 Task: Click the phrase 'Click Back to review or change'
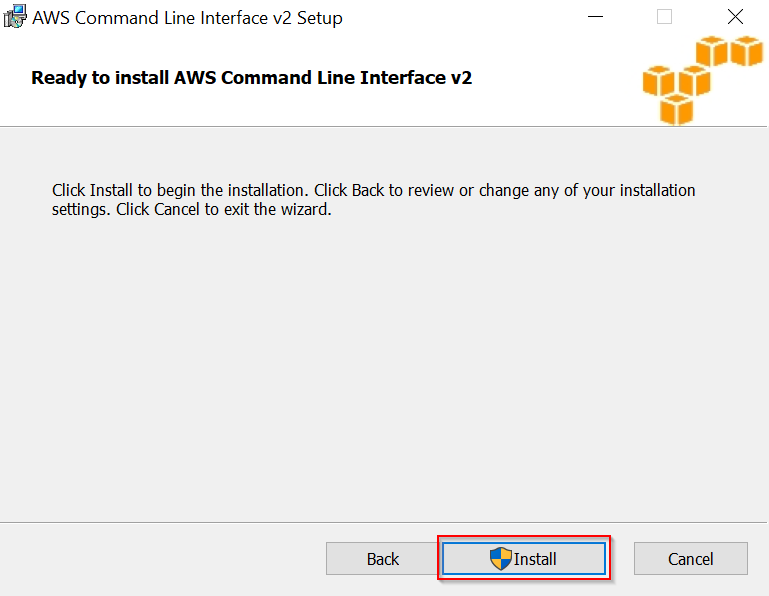point(420,190)
